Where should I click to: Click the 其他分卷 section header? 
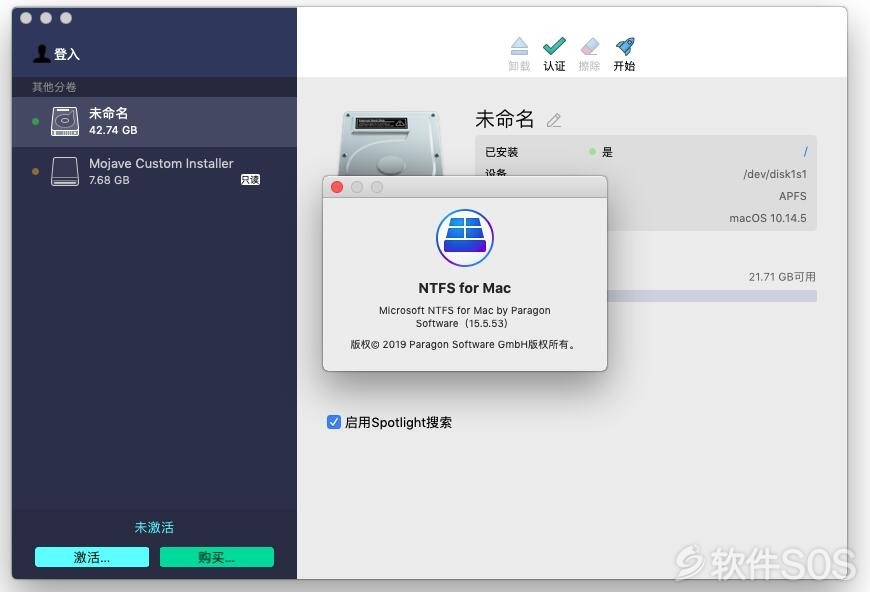[54, 87]
